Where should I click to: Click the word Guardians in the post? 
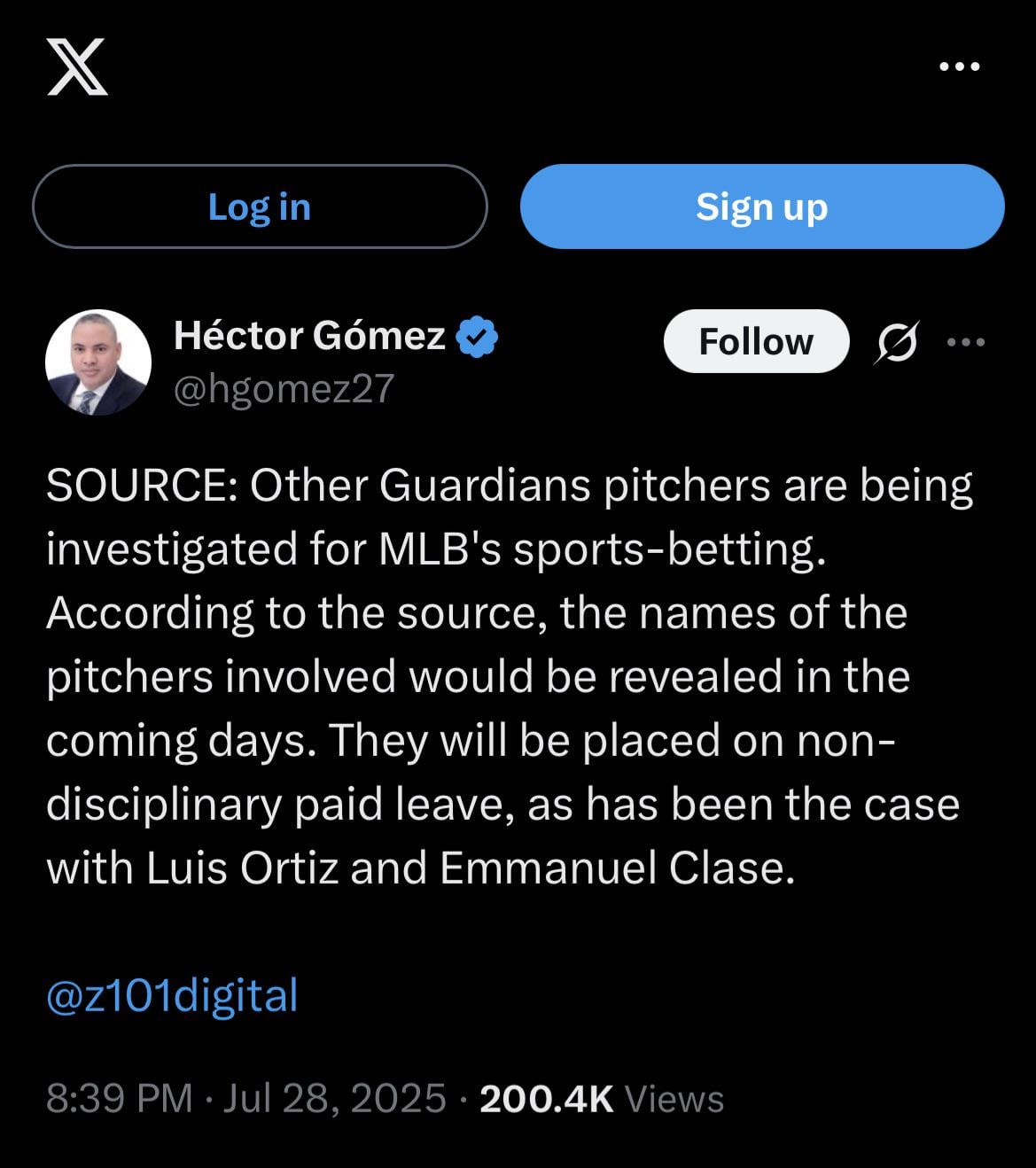pyautogui.click(x=485, y=486)
